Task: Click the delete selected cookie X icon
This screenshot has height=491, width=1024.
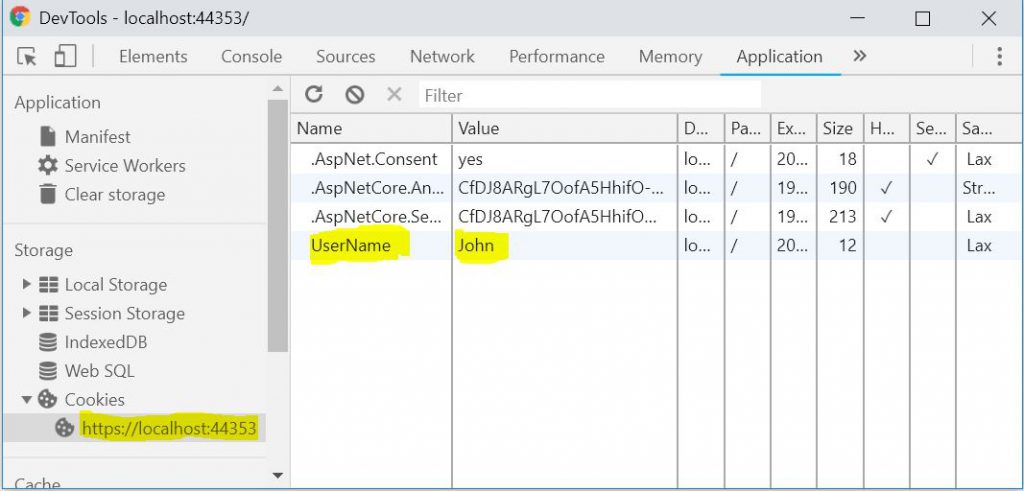Action: point(394,95)
